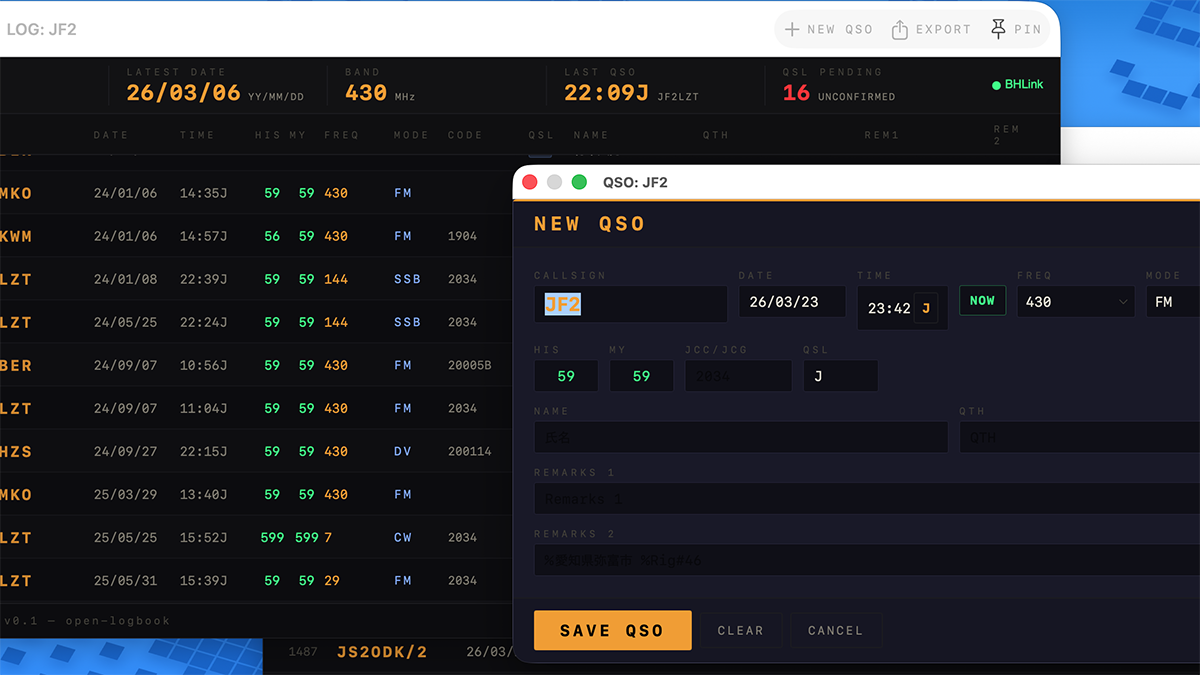
Task: Click the Export share icon
Action: point(900,30)
